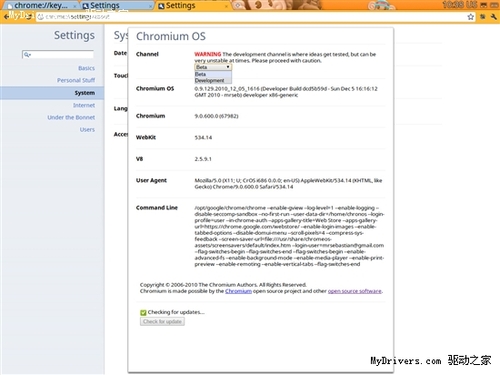This screenshot has height=375, width=500.
Task: Click the Checking for updates... status text
Action: point(176,312)
